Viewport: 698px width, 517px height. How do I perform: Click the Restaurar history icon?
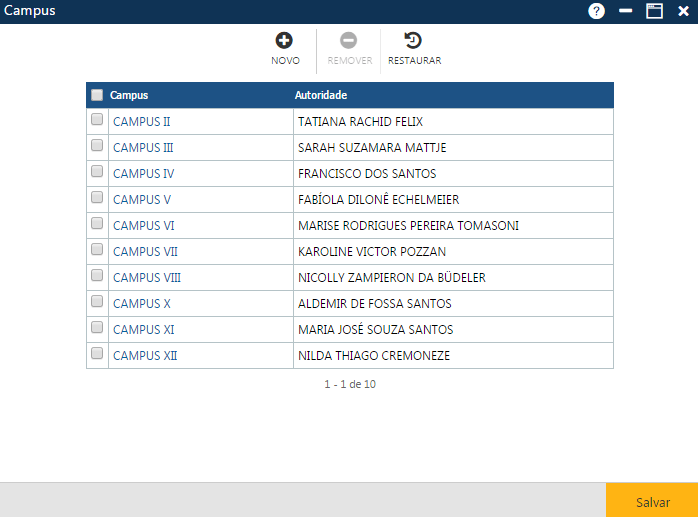[413, 41]
